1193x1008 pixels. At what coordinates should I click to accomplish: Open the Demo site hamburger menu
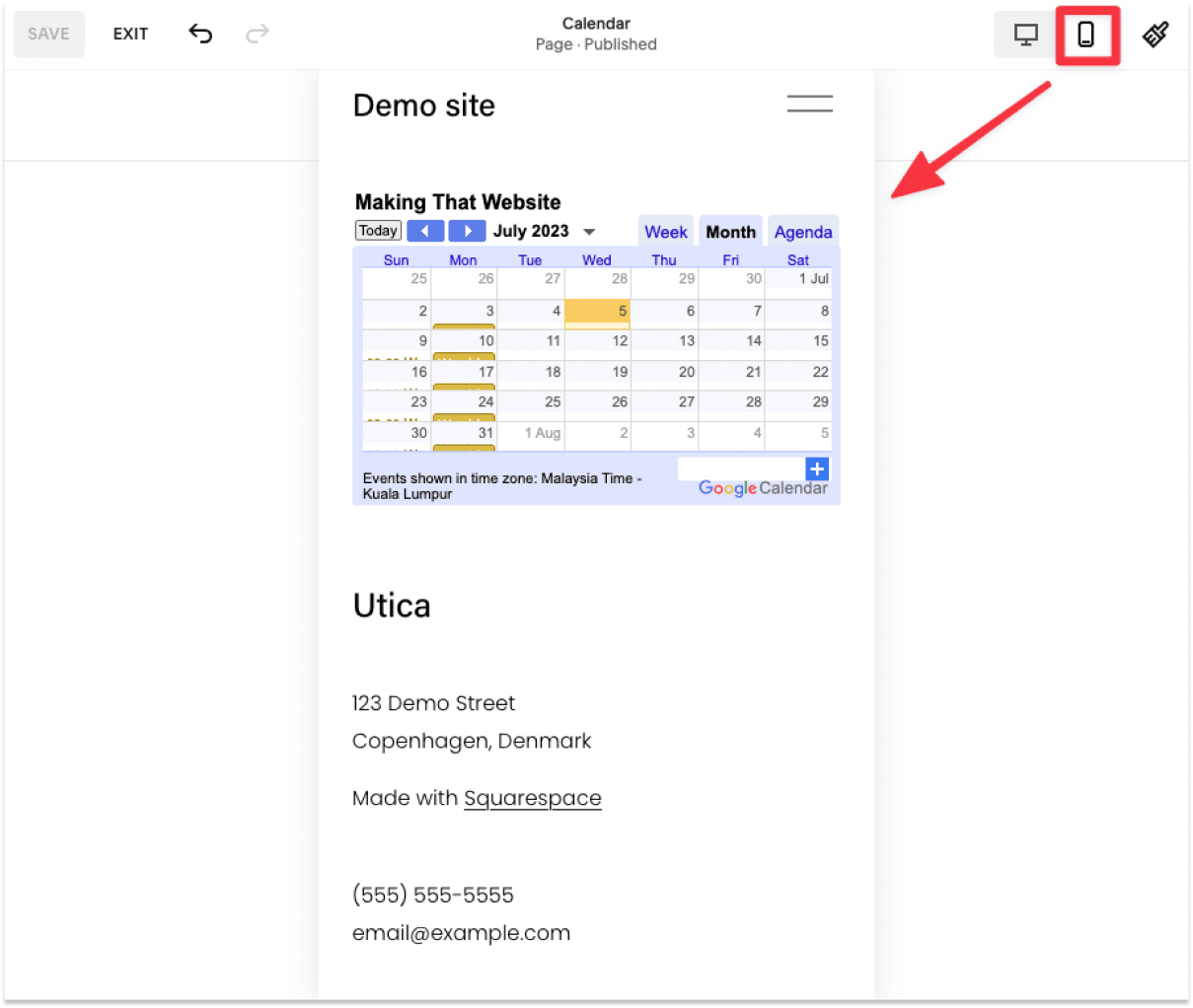click(809, 103)
